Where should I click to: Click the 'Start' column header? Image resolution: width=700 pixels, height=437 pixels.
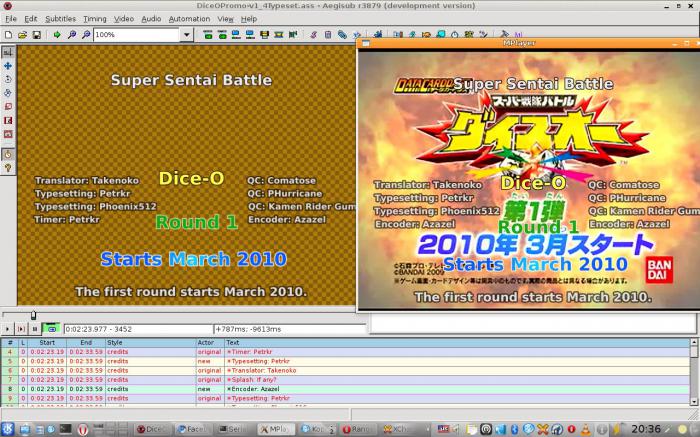coord(47,342)
